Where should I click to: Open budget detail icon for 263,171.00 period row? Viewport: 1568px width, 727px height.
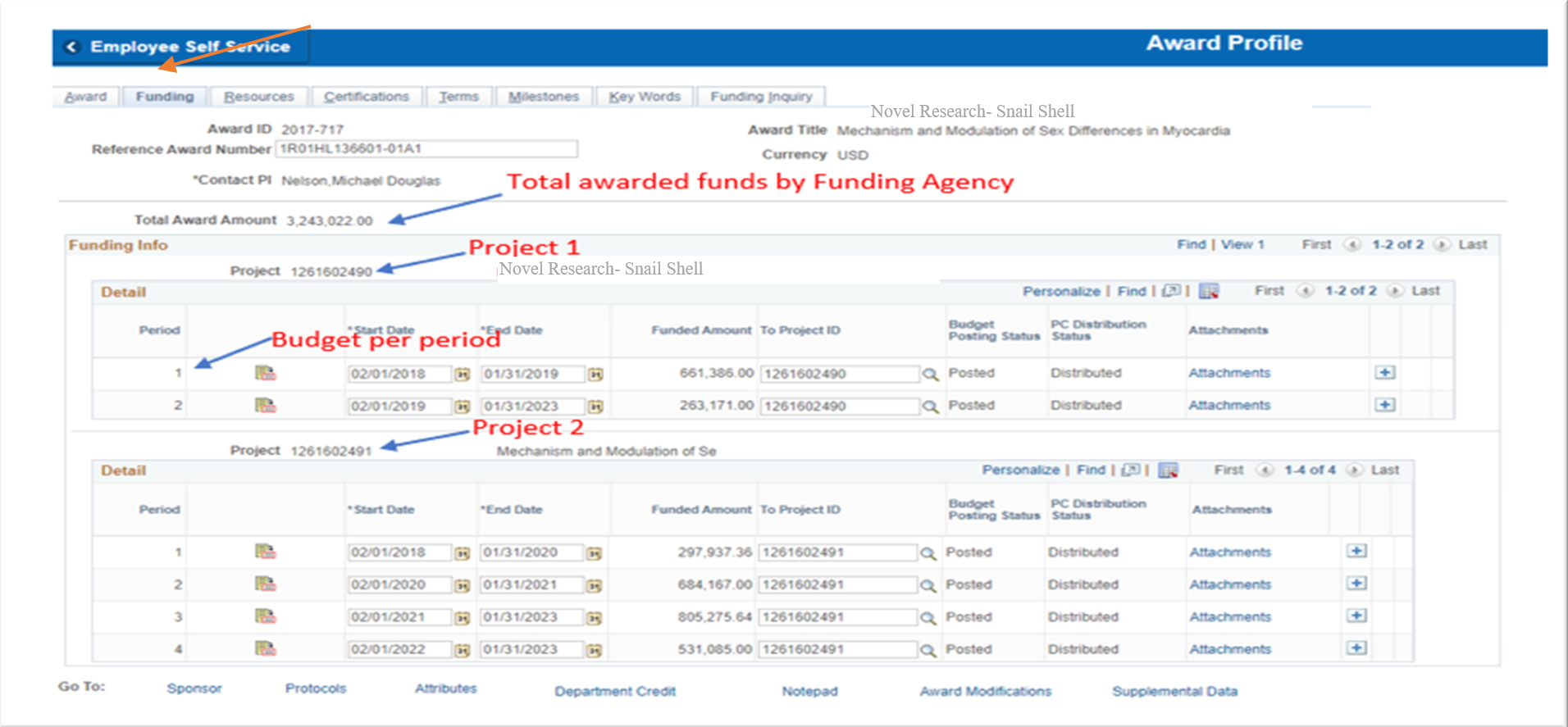[265, 406]
